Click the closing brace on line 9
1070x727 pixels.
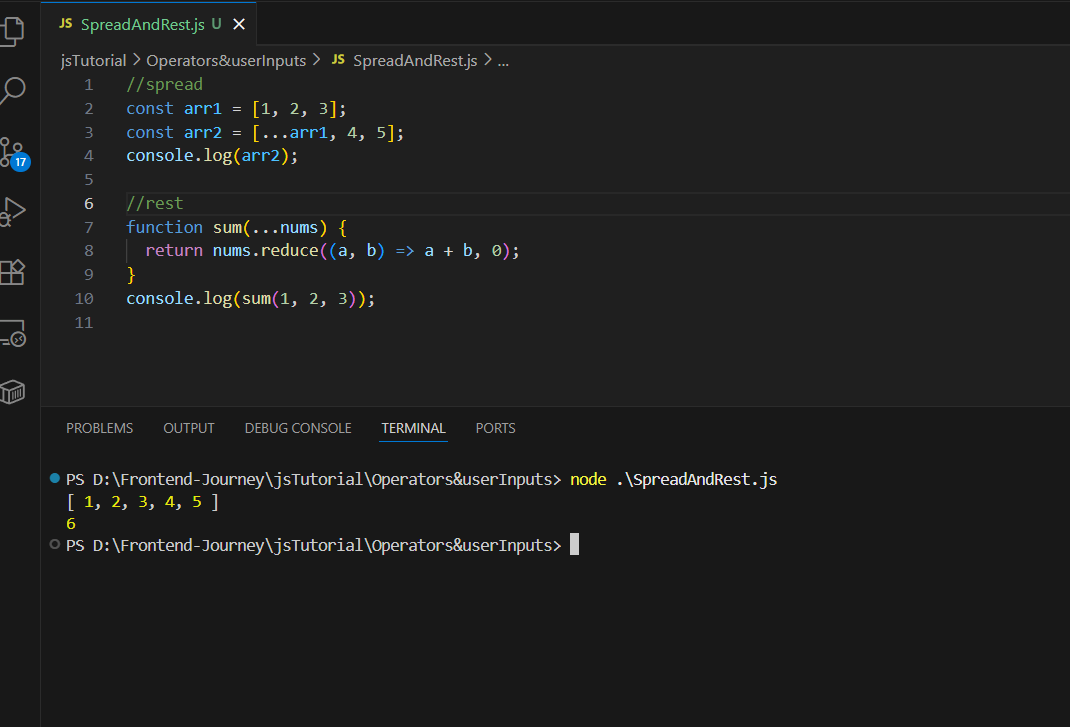pos(131,275)
